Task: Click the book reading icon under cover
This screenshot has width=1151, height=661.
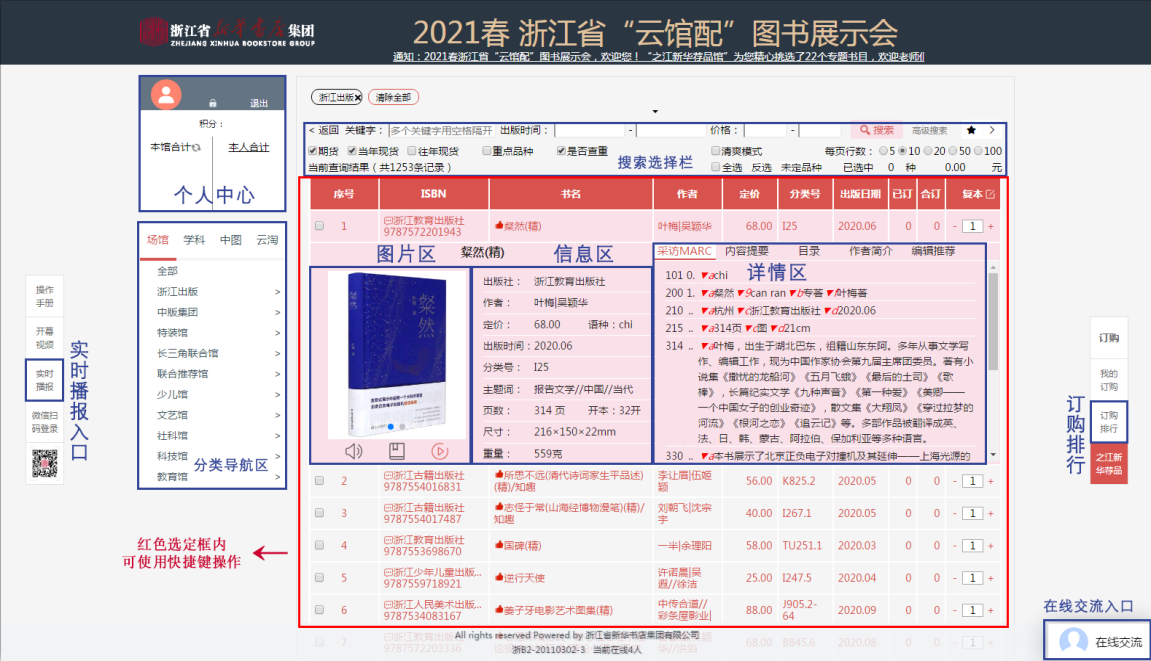Action: click(397, 451)
